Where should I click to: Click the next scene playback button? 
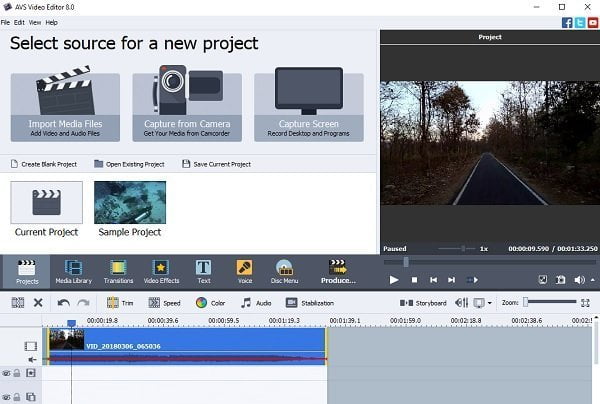click(x=472, y=280)
